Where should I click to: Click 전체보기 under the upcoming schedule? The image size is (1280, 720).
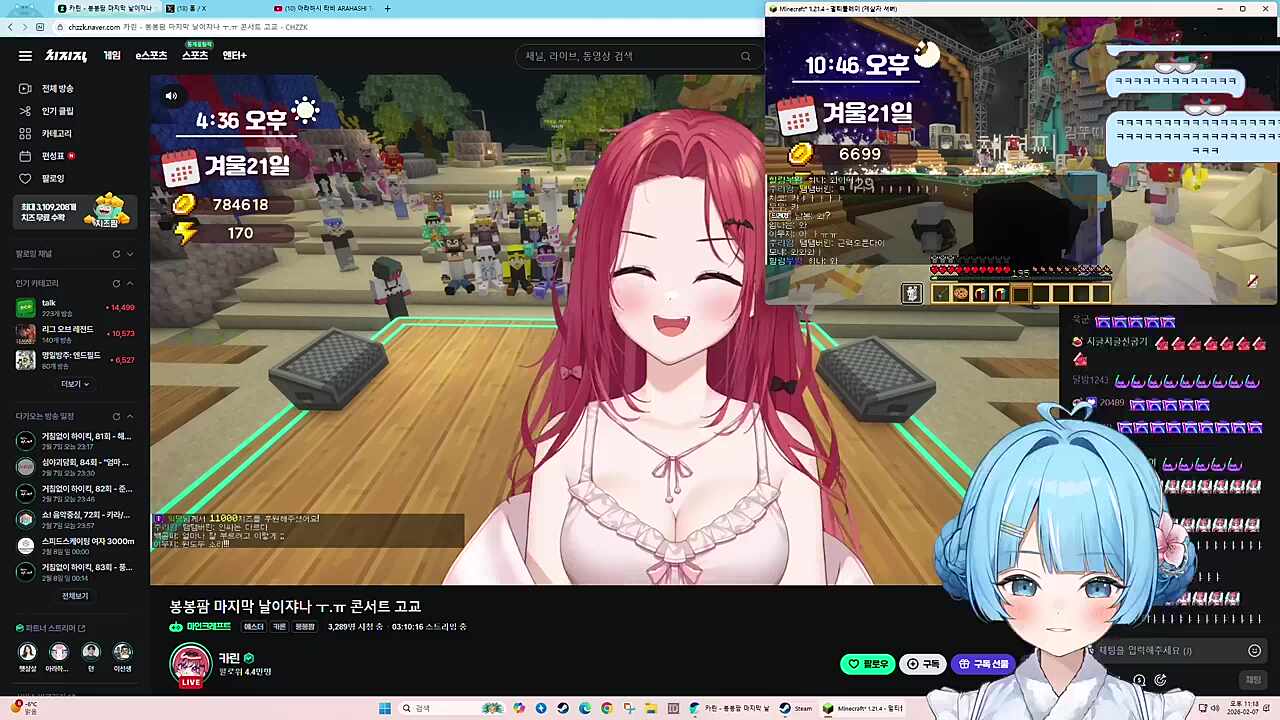75,596
